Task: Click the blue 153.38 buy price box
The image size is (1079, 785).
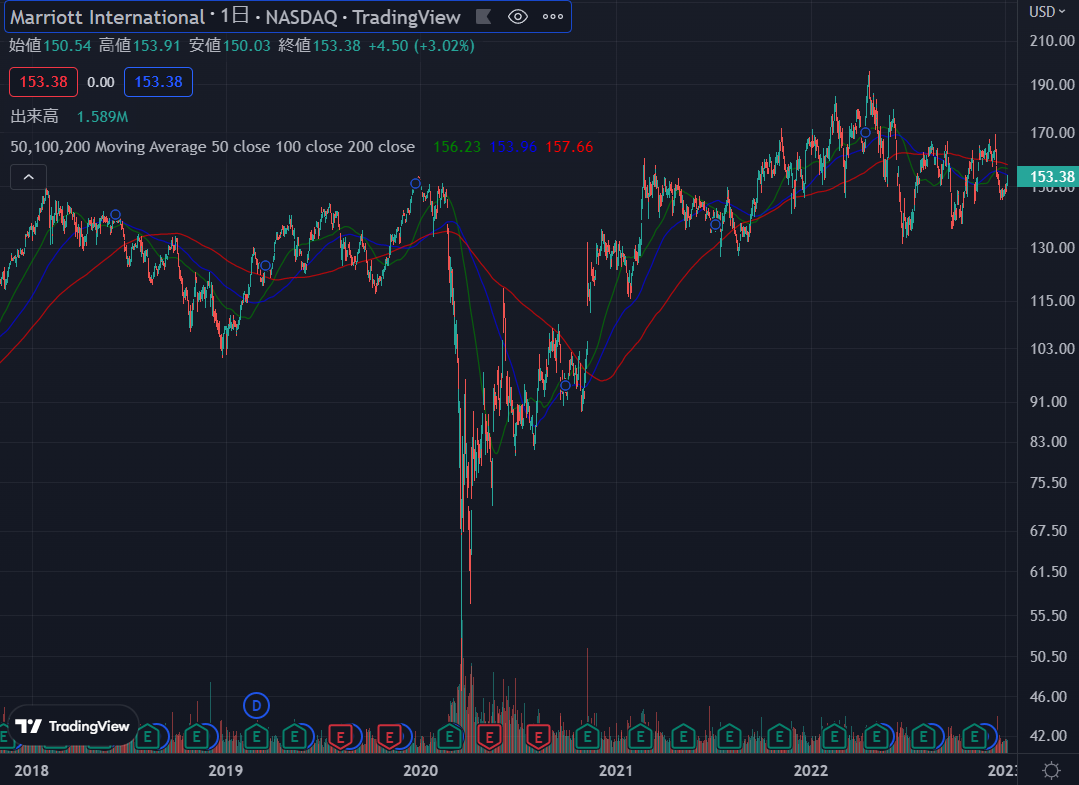Action: (x=158, y=82)
